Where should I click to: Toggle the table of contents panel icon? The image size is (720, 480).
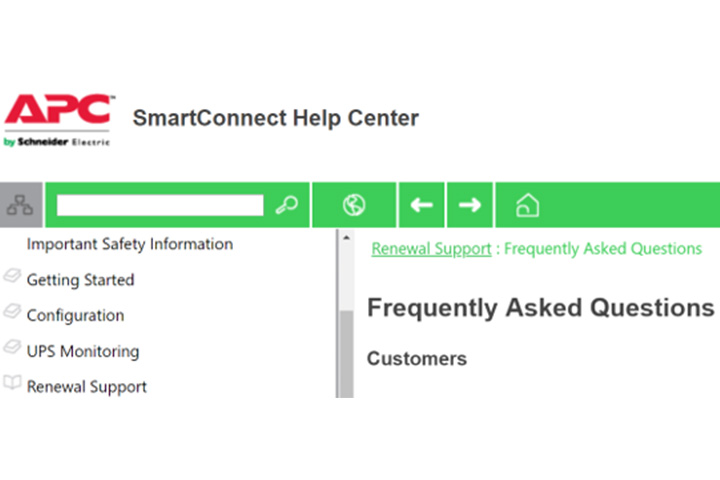coord(20,206)
